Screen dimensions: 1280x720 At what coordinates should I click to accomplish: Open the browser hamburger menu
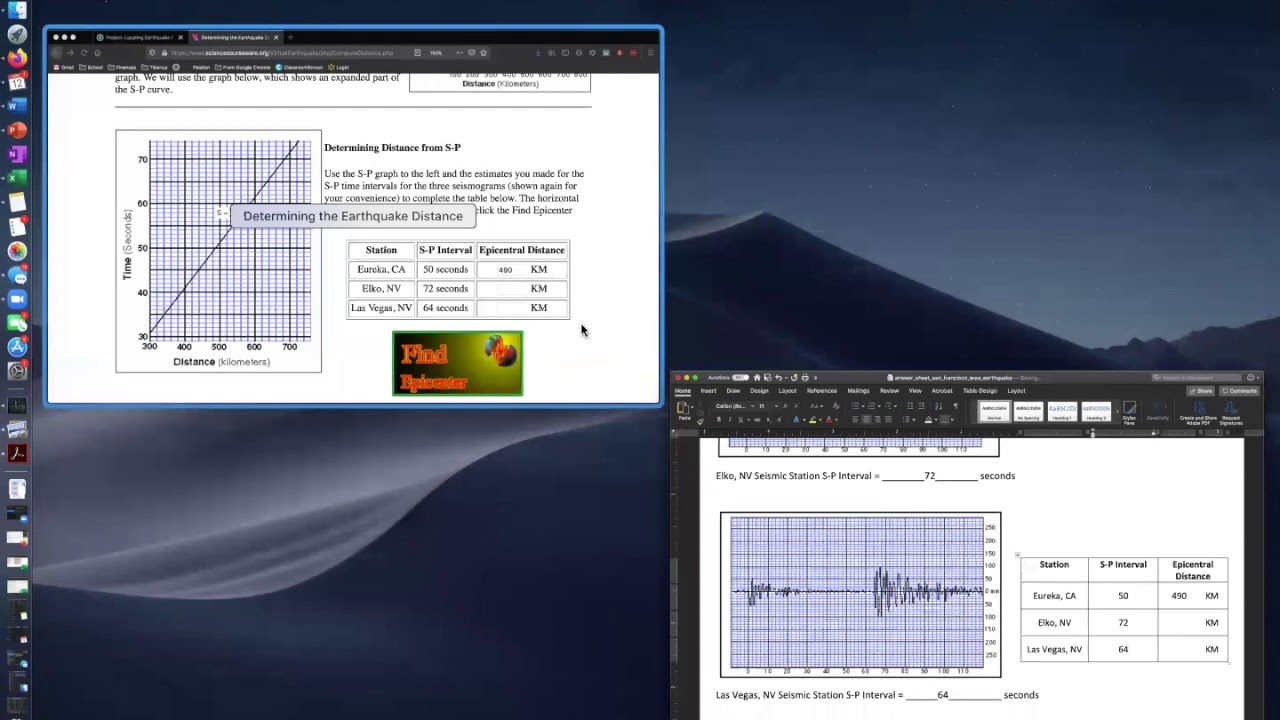tap(650, 53)
